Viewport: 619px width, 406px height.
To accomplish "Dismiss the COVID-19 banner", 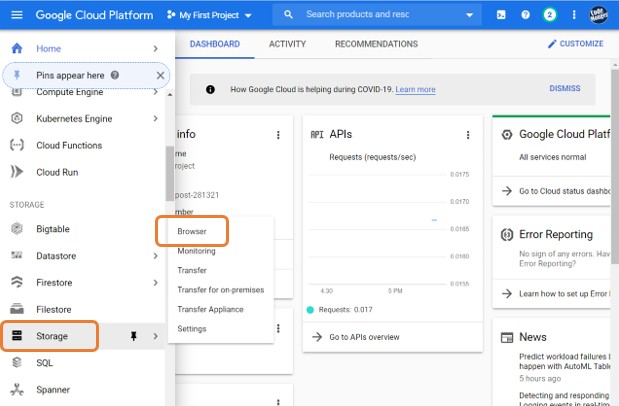I will pyautogui.click(x=565, y=88).
